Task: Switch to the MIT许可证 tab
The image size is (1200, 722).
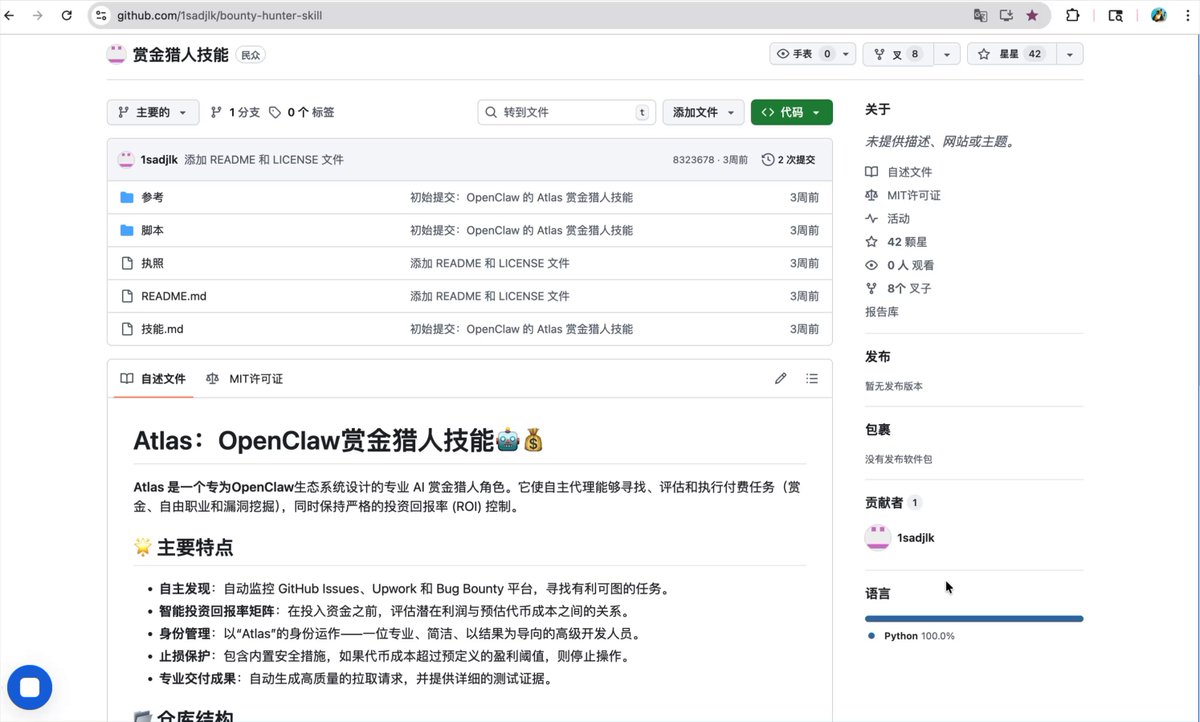Action: 245,378
